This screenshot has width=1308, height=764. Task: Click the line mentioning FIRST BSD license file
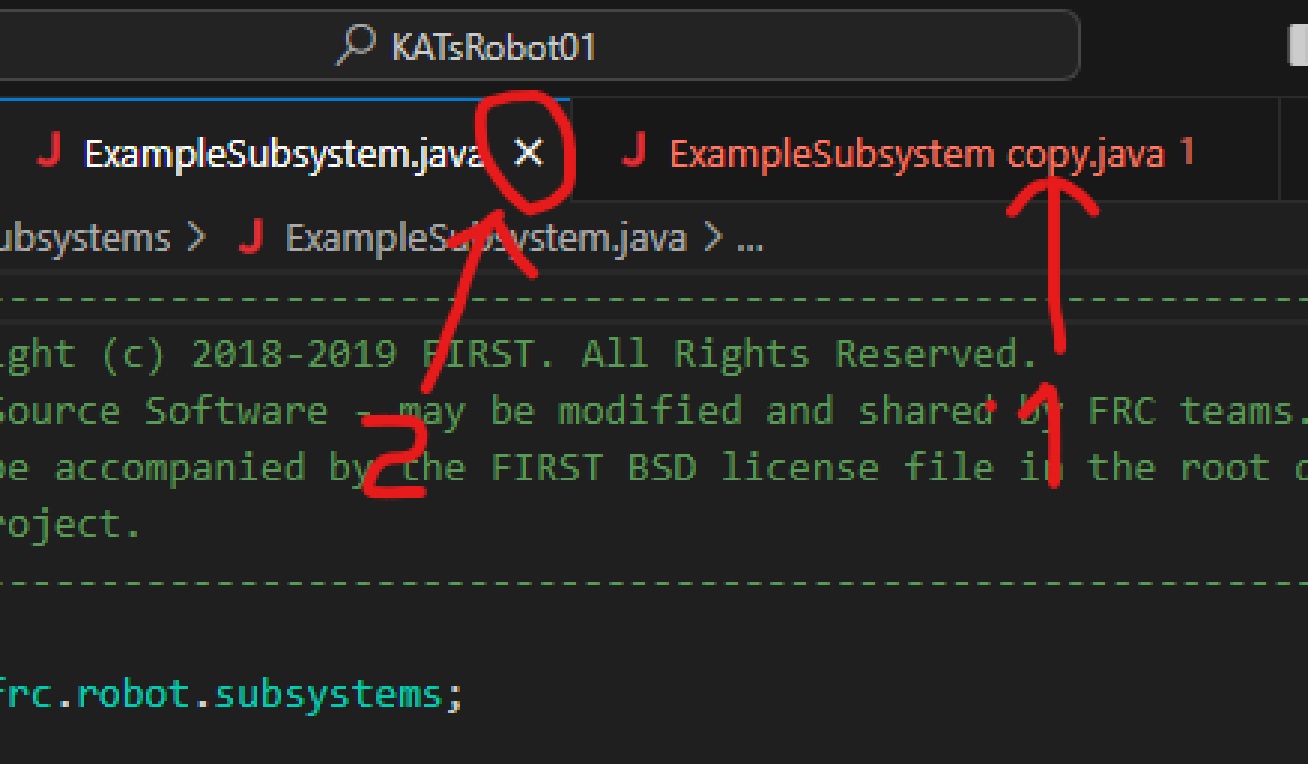coord(654,468)
